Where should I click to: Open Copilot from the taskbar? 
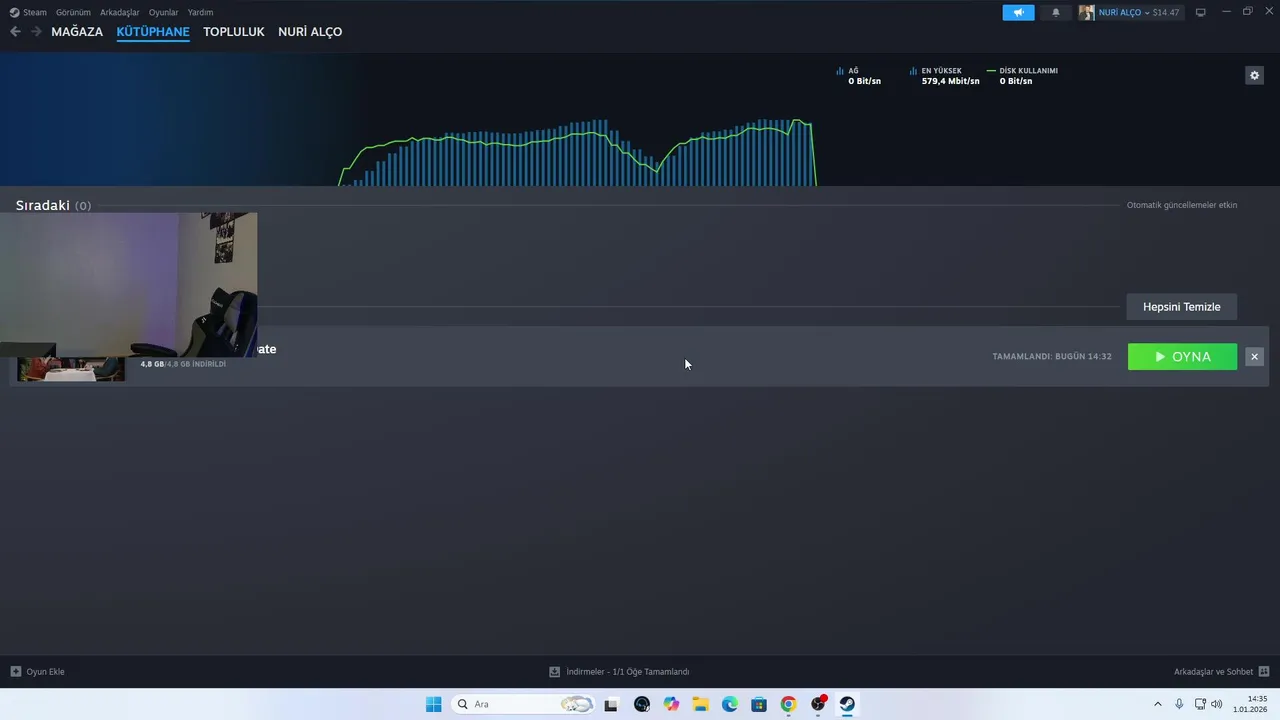coord(671,704)
